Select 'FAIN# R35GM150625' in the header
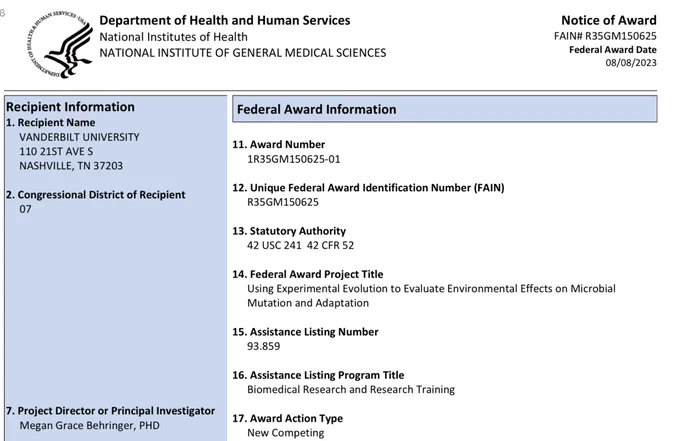680x441 pixels. (x=605, y=36)
